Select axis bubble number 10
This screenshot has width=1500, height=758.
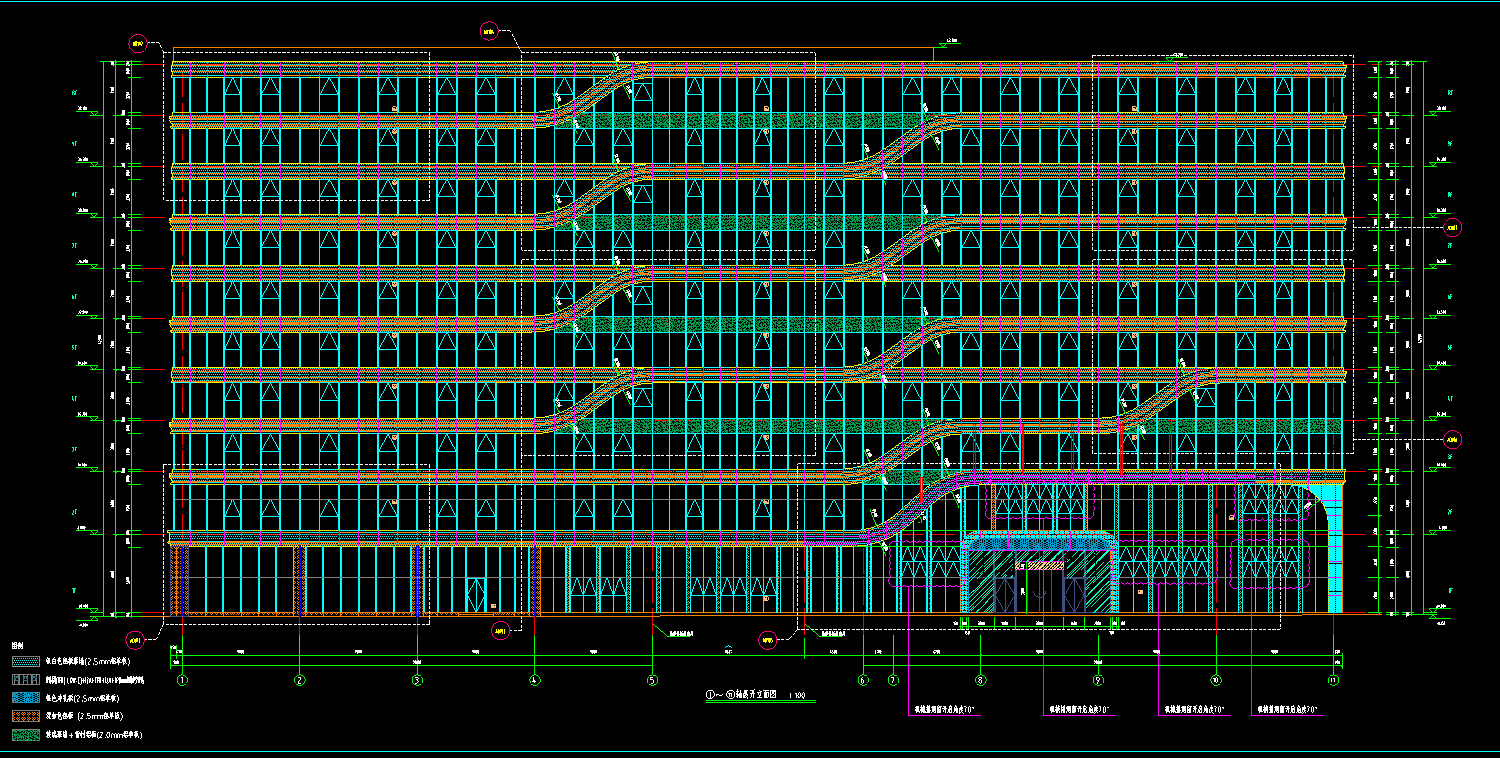[1216, 680]
